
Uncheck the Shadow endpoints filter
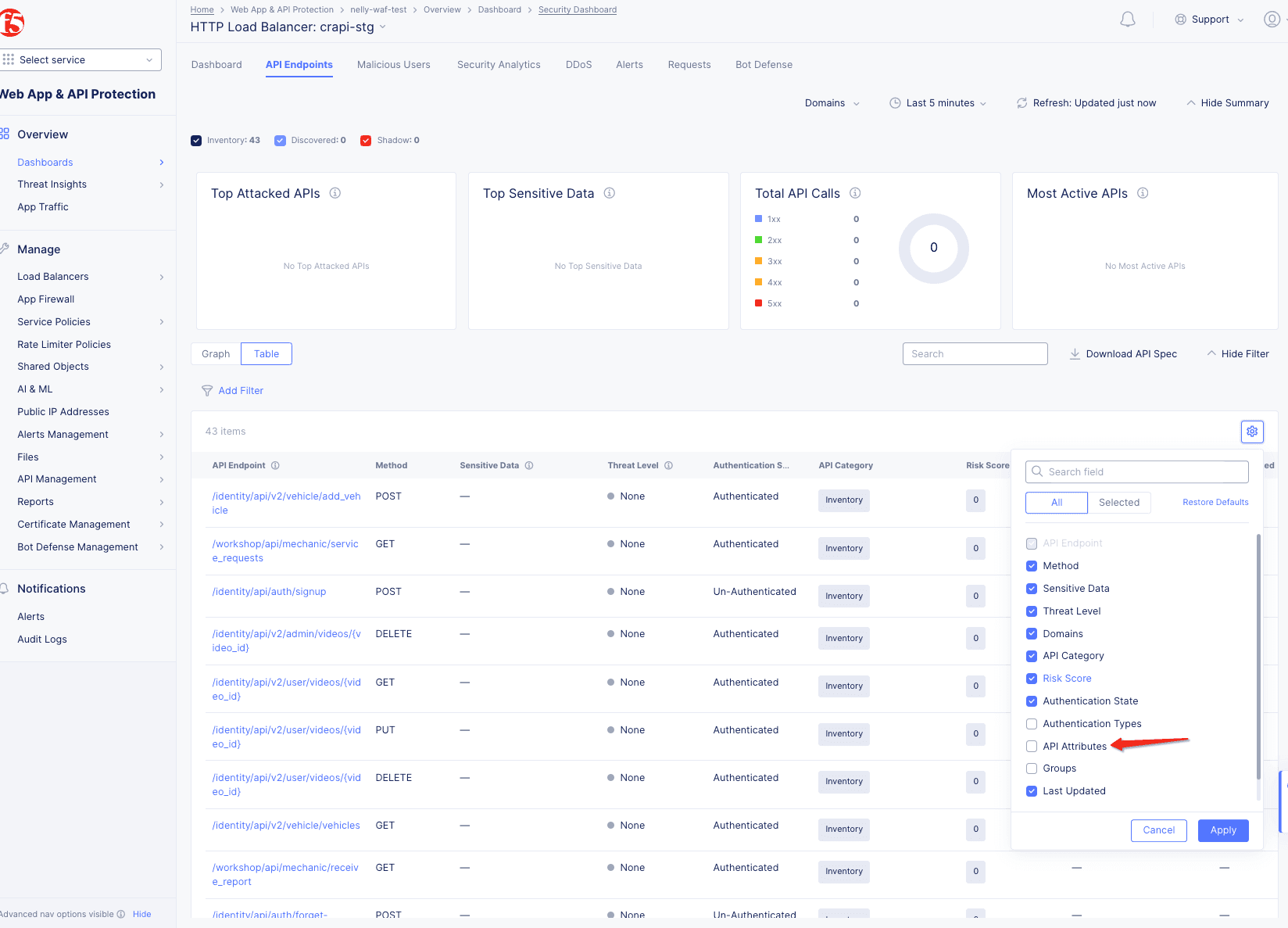[x=366, y=140]
